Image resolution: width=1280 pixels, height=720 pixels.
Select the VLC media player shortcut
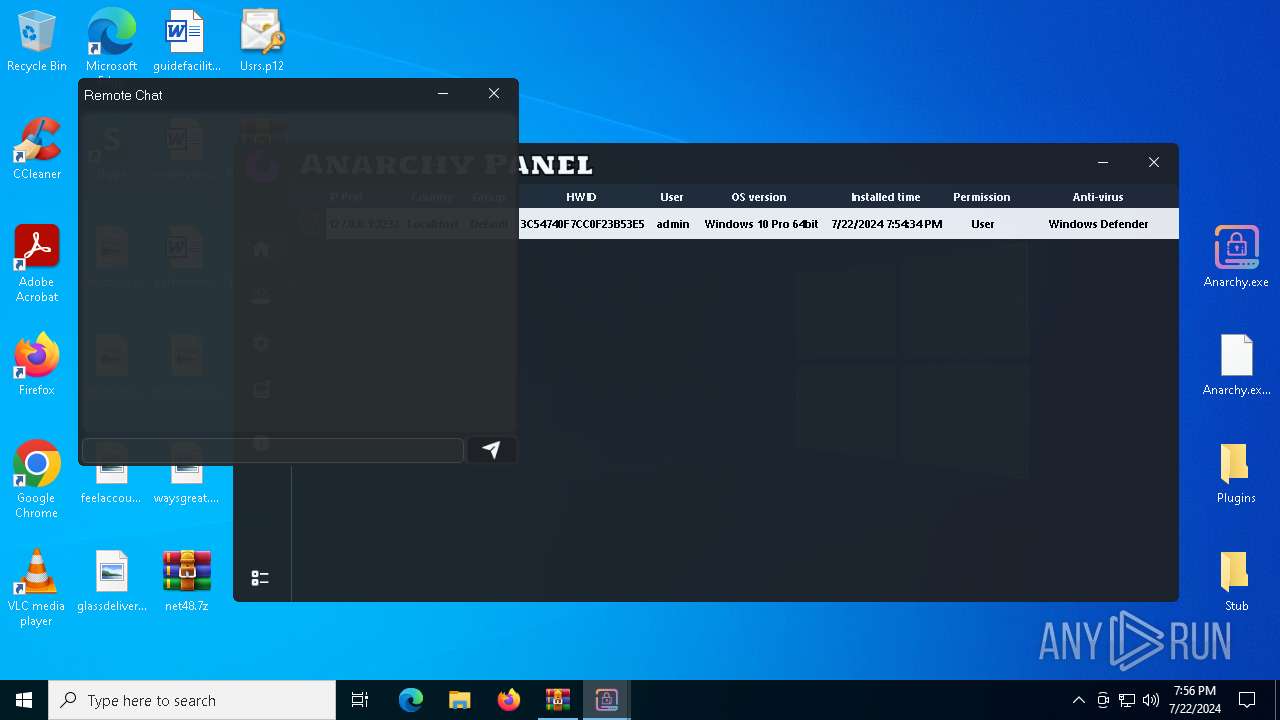(37, 587)
